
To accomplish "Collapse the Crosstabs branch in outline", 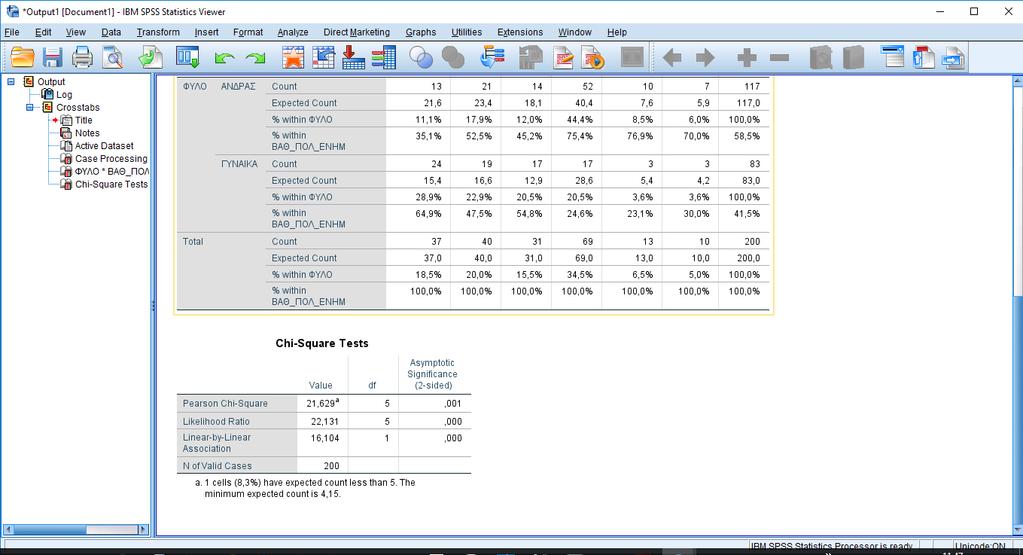I will point(30,107).
